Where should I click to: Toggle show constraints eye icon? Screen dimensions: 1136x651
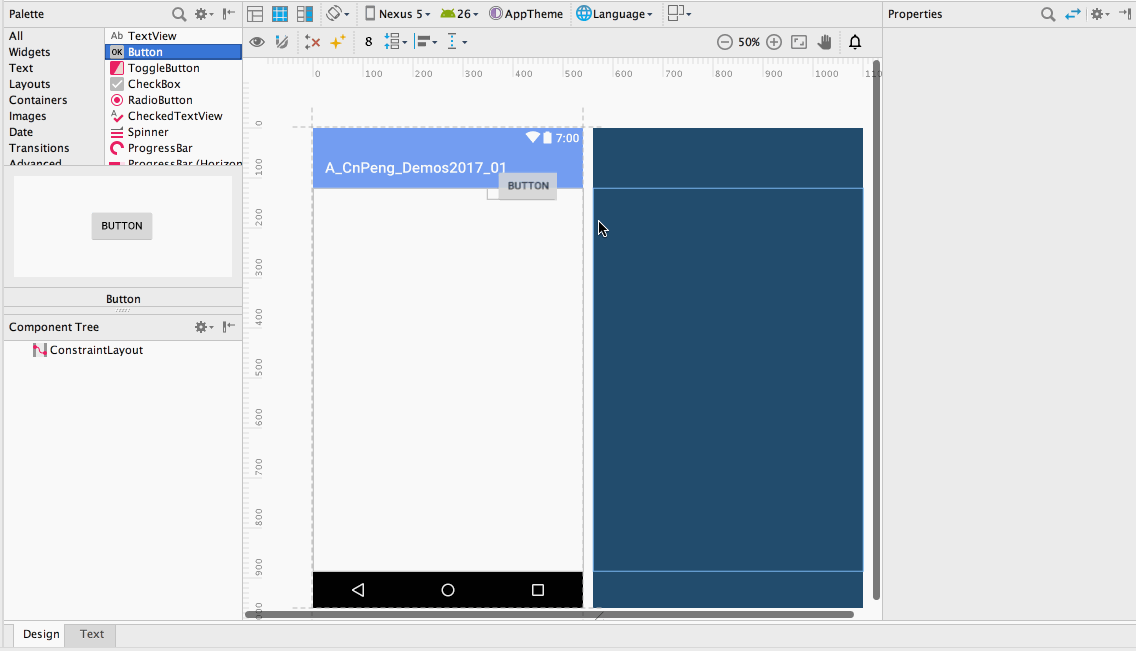coord(256,42)
